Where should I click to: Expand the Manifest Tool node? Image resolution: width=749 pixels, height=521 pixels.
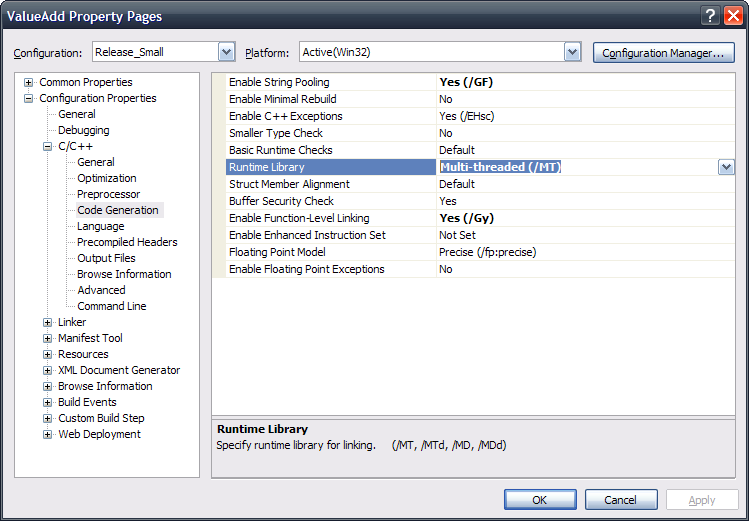(x=47, y=338)
